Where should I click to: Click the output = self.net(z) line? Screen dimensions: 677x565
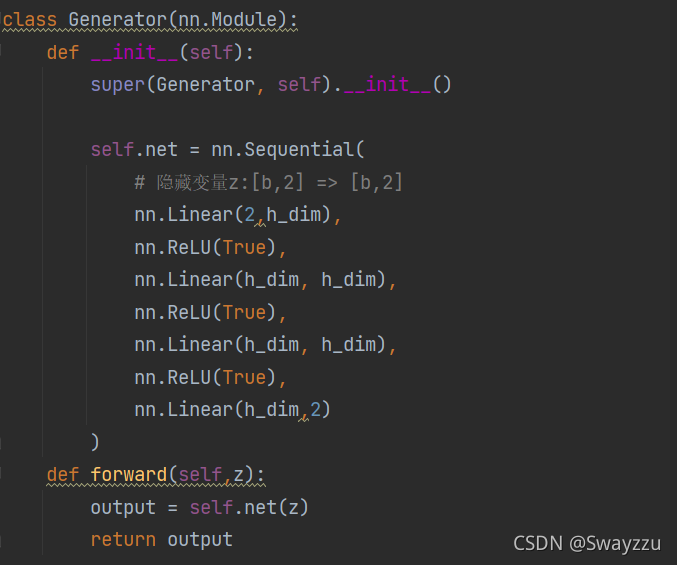tap(200, 507)
